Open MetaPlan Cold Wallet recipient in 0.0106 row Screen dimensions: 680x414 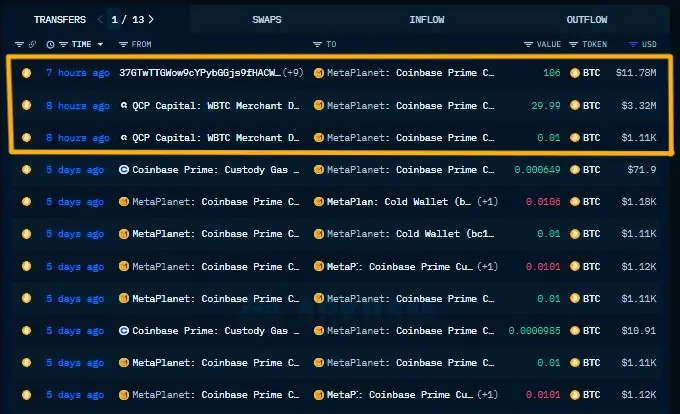[399, 202]
